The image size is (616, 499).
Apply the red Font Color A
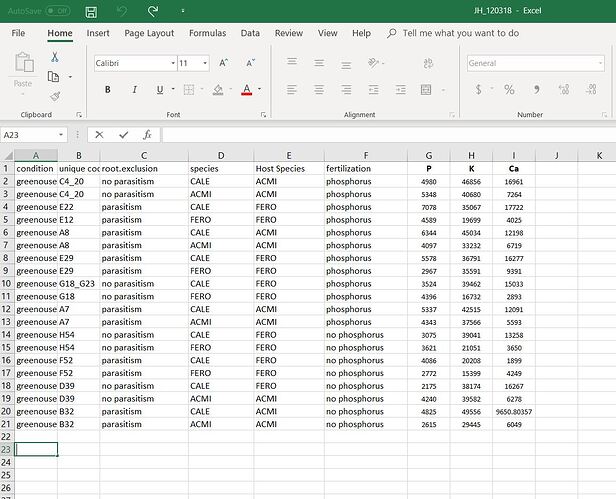click(246, 90)
